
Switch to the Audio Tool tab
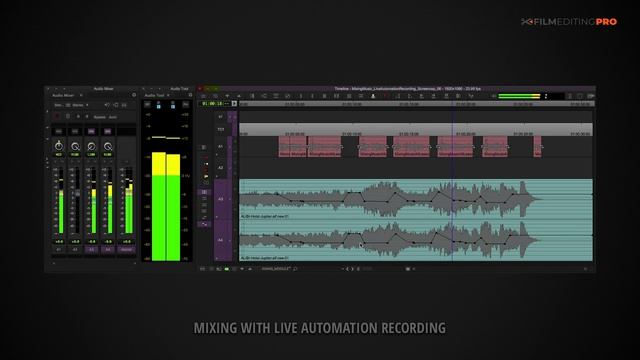point(155,95)
